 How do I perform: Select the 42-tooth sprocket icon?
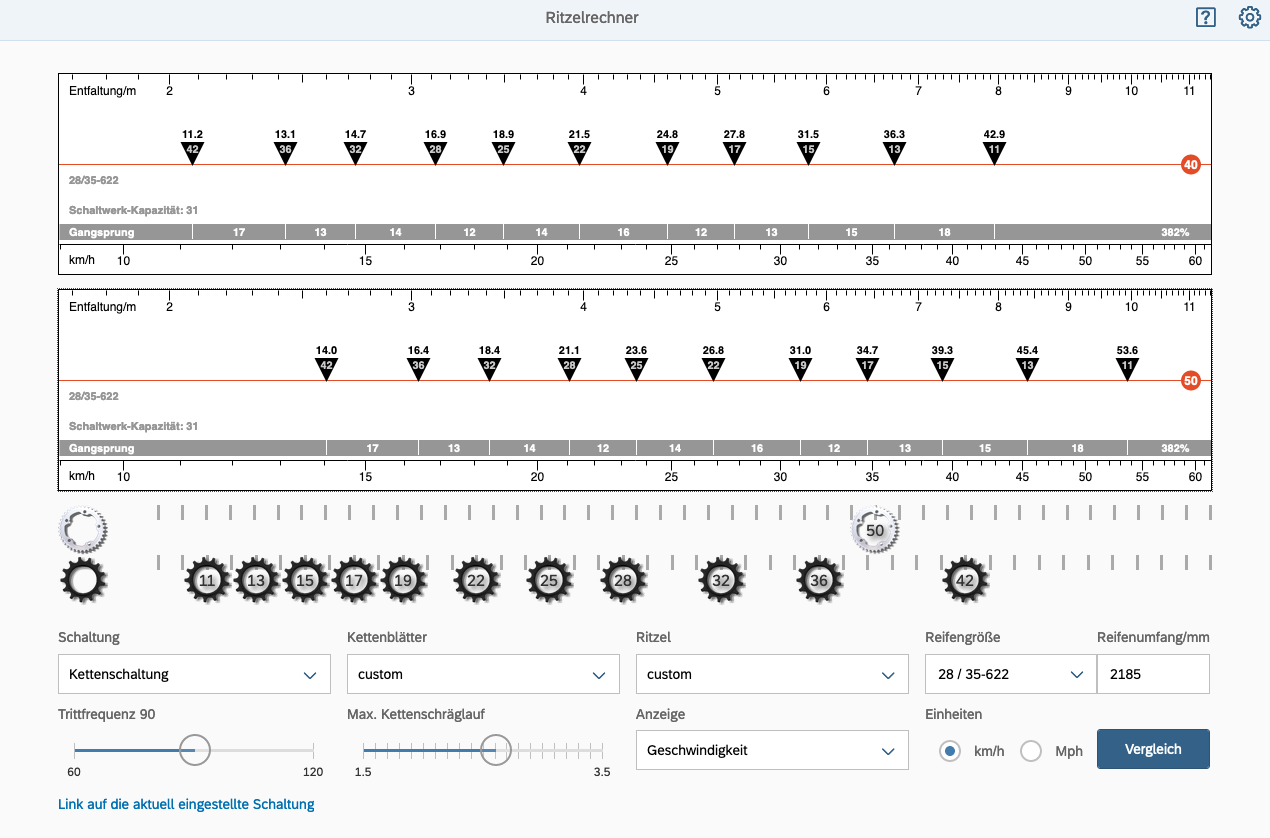click(x=965, y=580)
